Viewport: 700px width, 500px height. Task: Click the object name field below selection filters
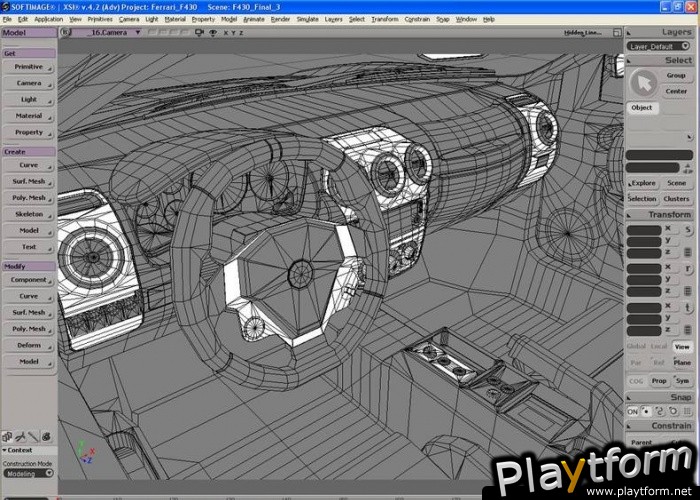[659, 155]
